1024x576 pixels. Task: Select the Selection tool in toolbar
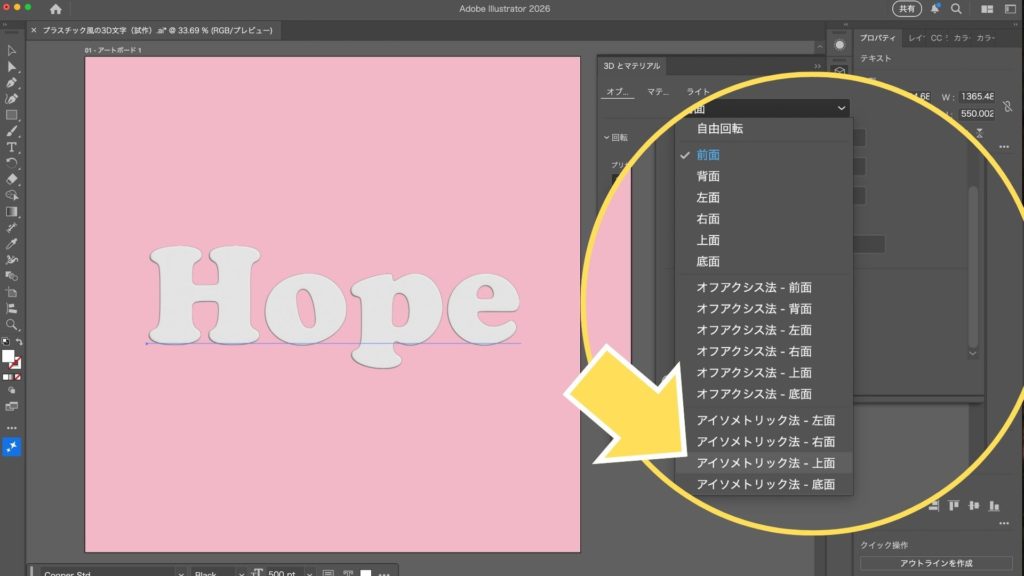[x=12, y=49]
